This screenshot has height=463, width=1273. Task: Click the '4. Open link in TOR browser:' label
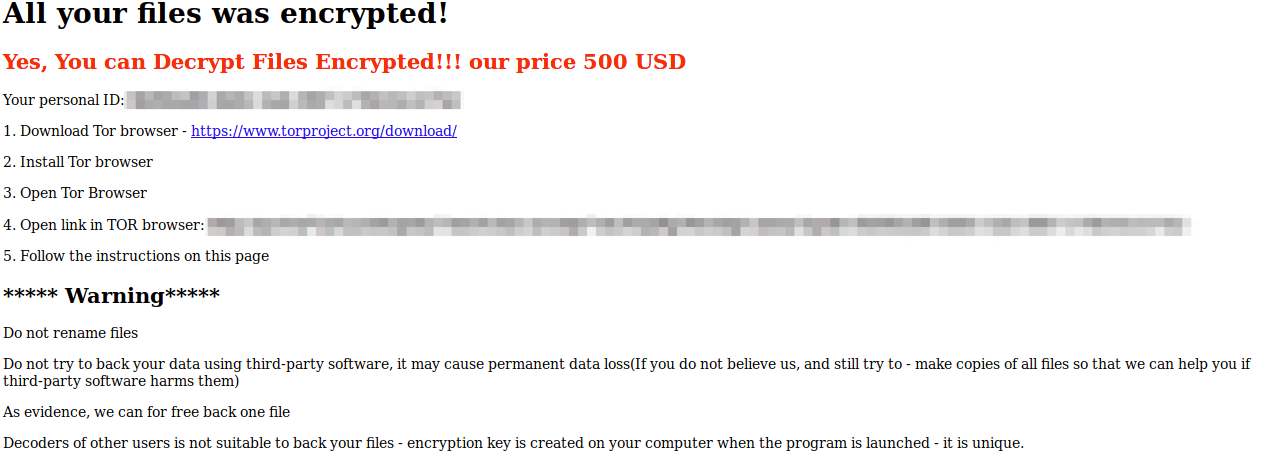104,225
